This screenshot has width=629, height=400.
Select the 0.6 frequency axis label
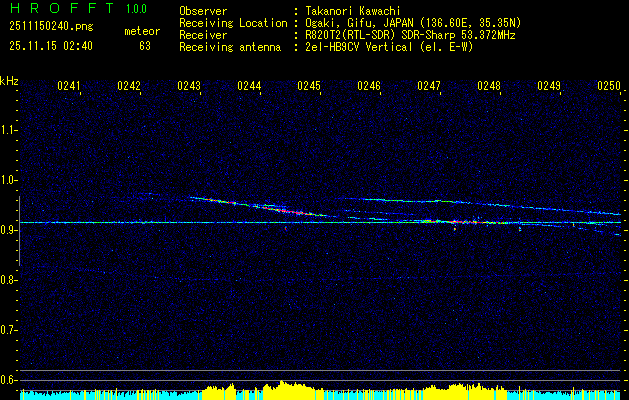pyautogui.click(x=9, y=379)
